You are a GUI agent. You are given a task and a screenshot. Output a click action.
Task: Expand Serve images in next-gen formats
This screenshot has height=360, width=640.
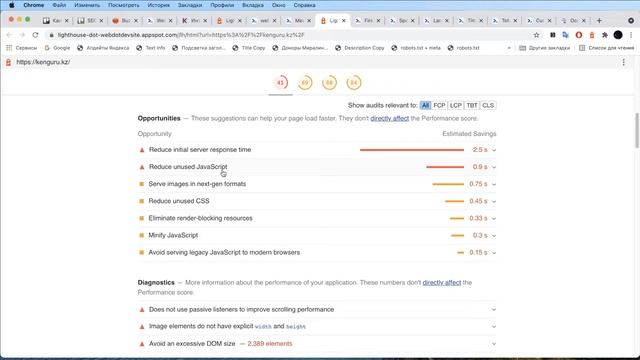[x=317, y=184]
